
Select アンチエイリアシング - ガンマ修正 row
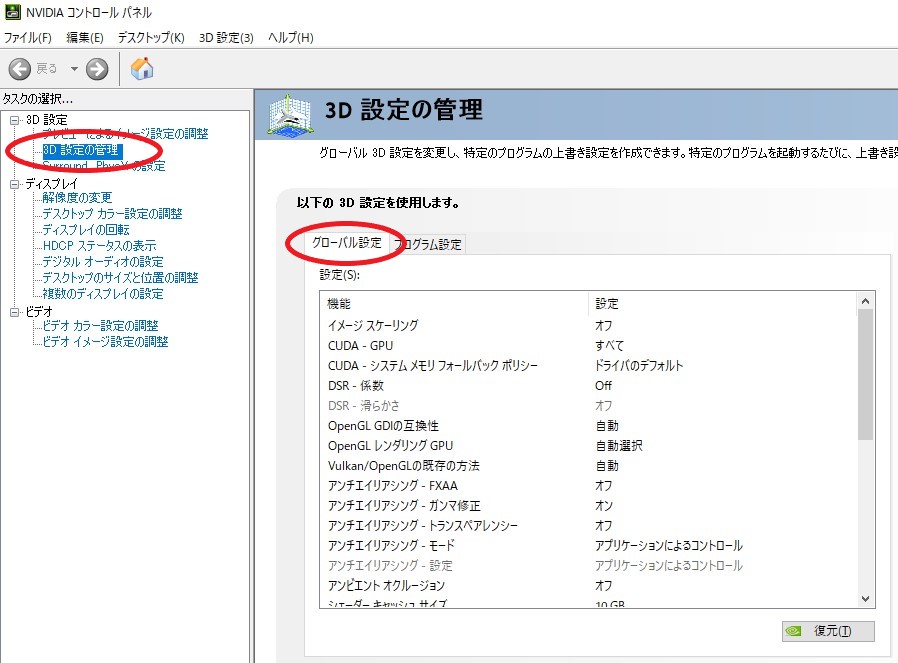[x=588, y=506]
